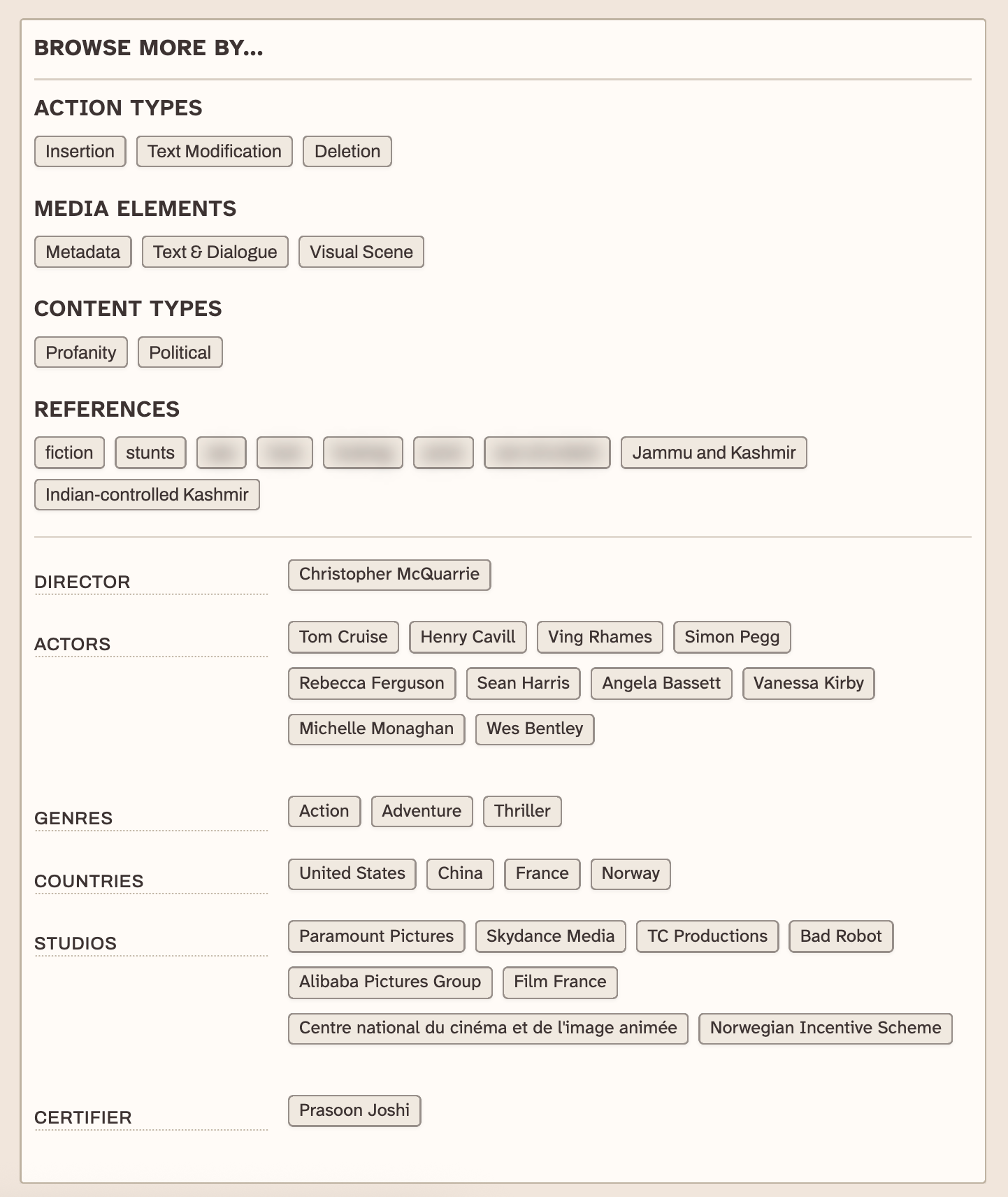Image resolution: width=1008 pixels, height=1197 pixels.
Task: Open the Jammu and Kashmir reference
Action: (x=713, y=453)
